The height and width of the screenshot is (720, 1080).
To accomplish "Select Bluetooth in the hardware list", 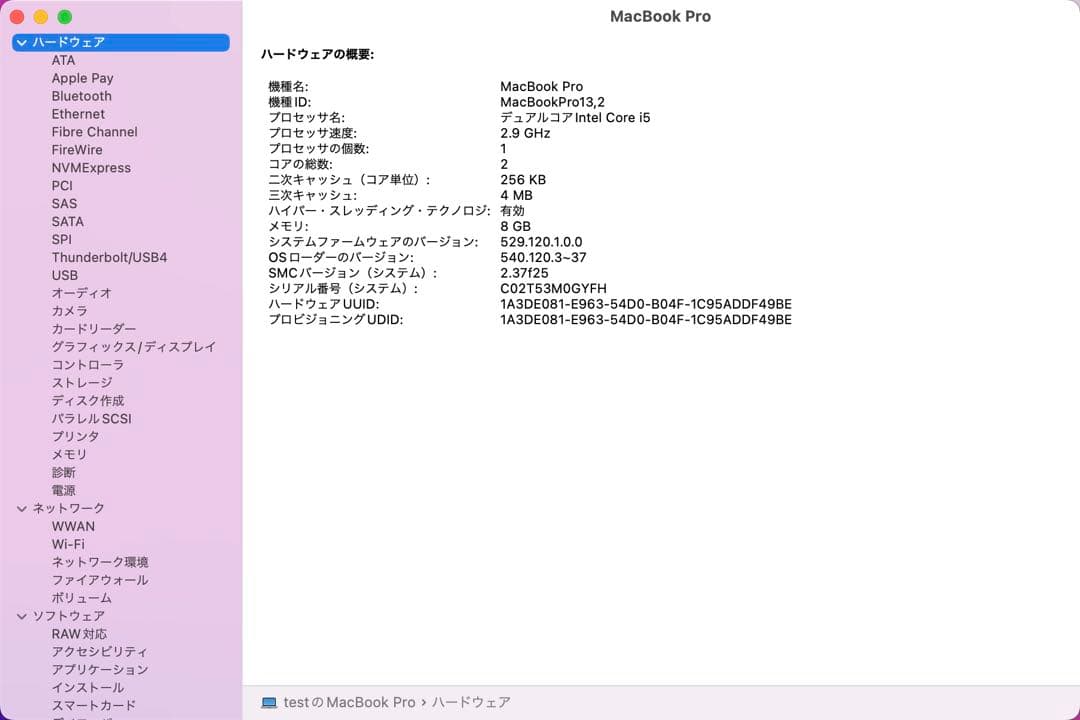I will click(x=81, y=96).
